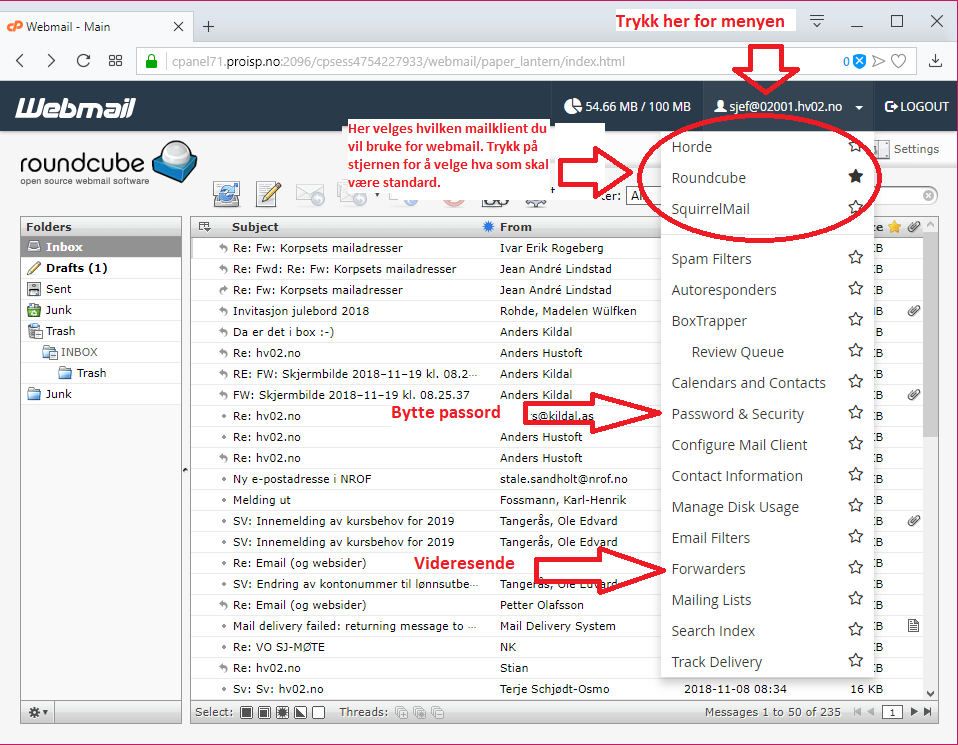Select the compose new message pencil icon
Screen dimensions: 958x745
click(267, 193)
